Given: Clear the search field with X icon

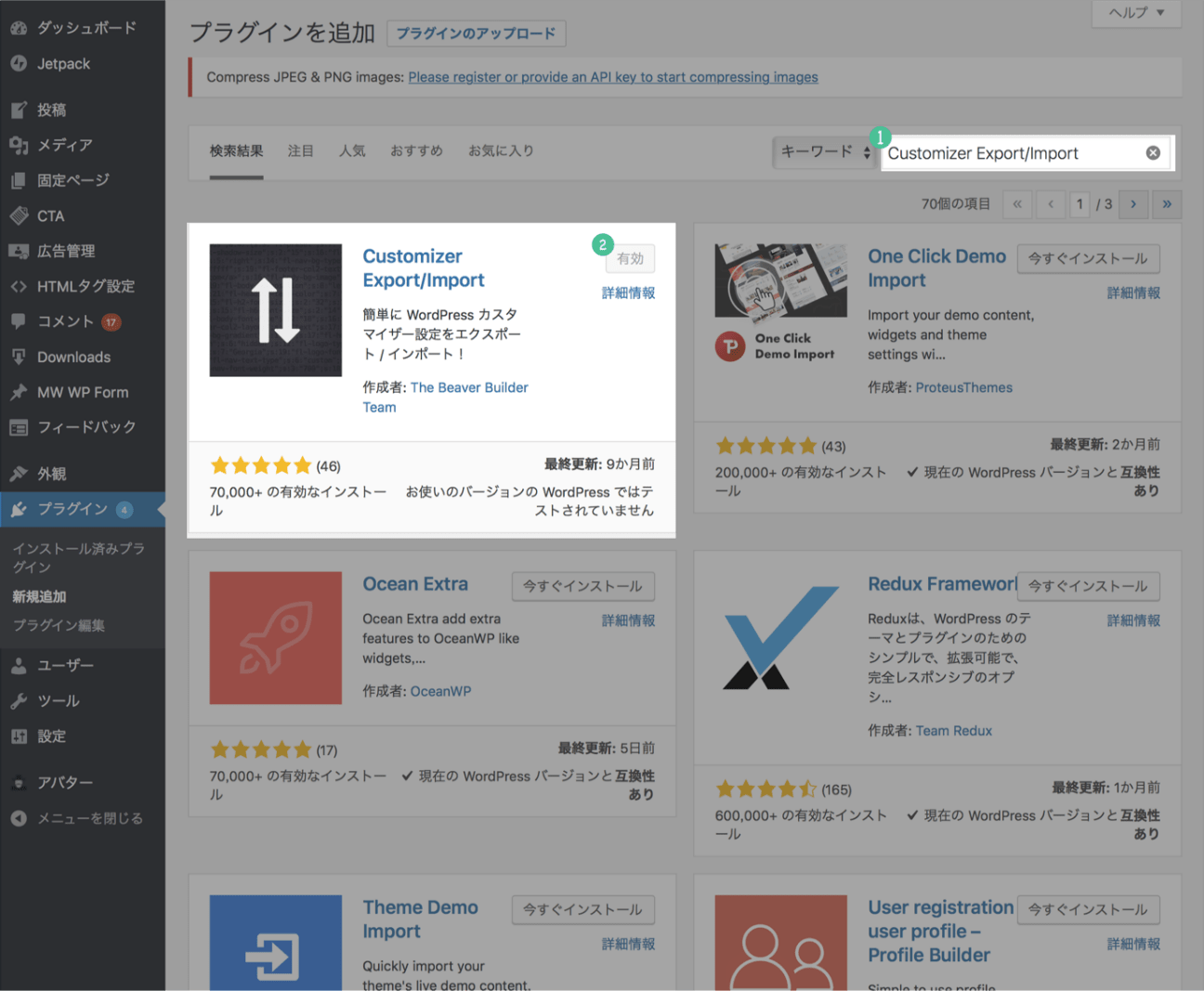Looking at the screenshot, I should click(x=1153, y=153).
